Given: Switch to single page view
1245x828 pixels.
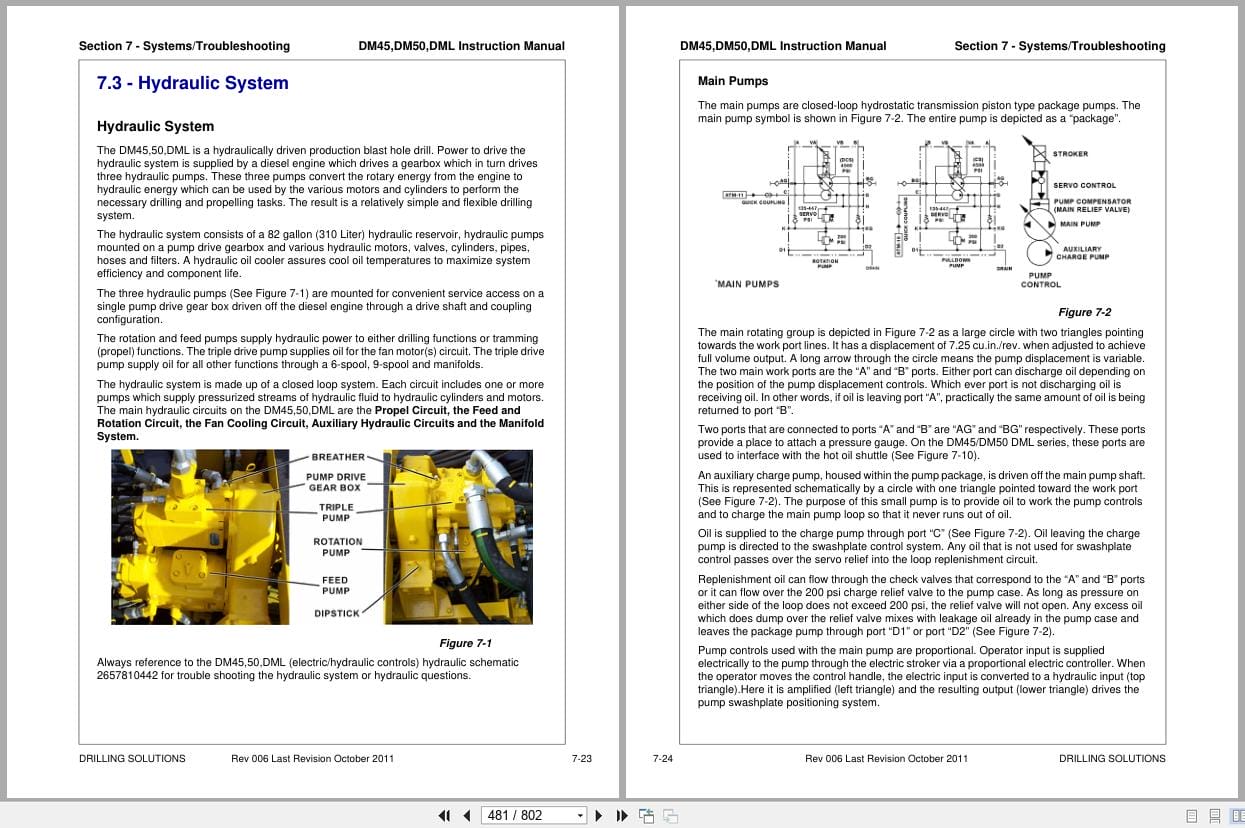Looking at the screenshot, I should click(1191, 815).
